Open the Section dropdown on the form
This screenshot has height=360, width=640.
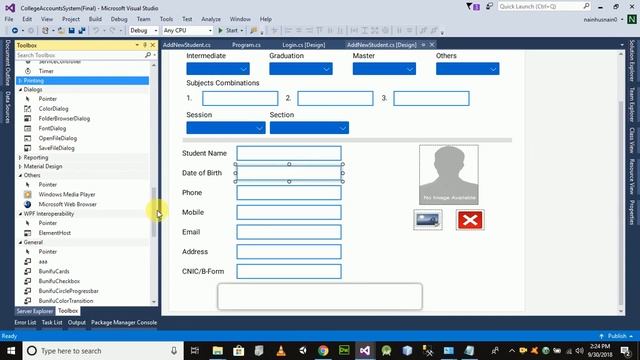click(x=309, y=128)
